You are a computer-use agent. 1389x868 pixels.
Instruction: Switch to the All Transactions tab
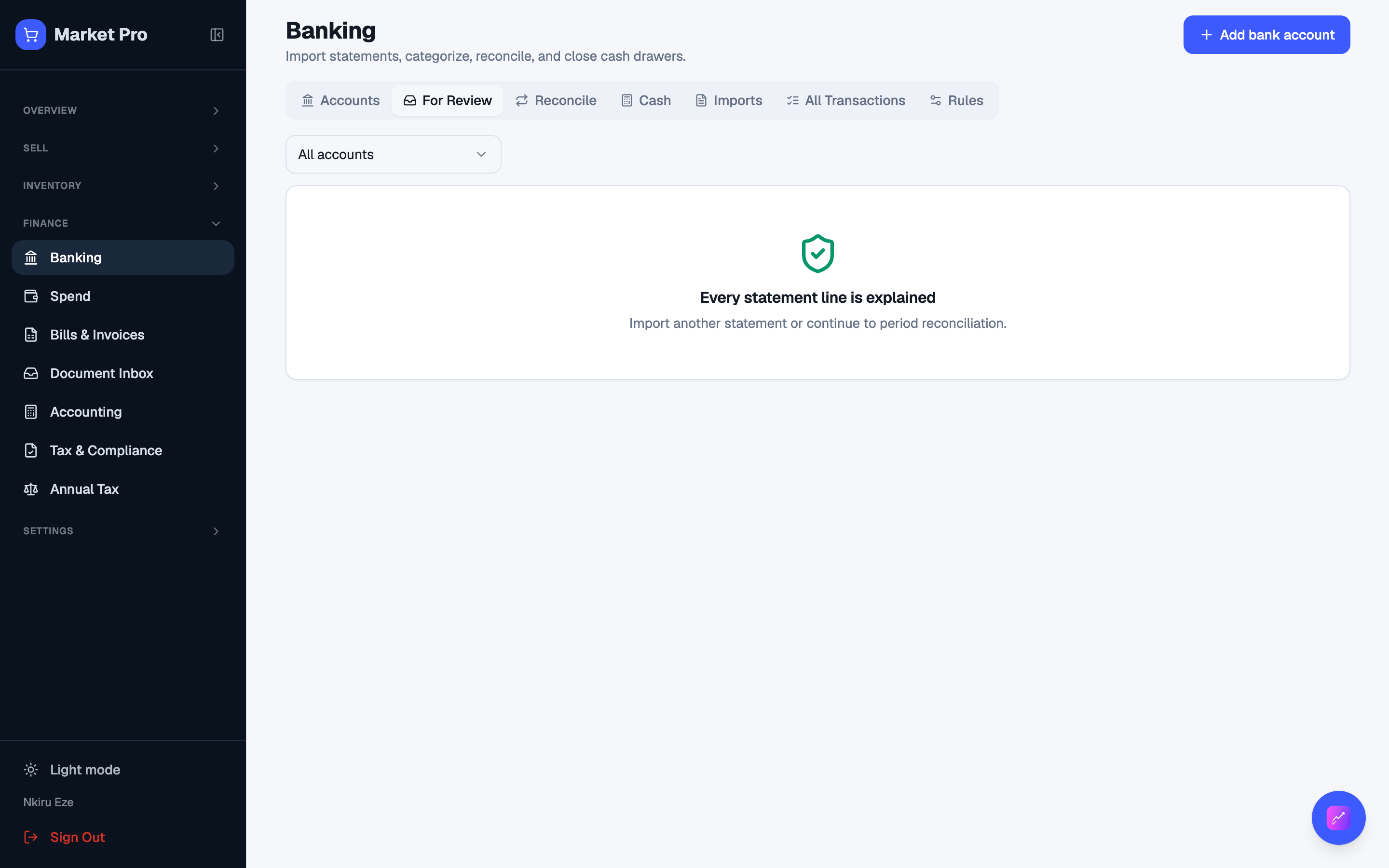click(845, 100)
